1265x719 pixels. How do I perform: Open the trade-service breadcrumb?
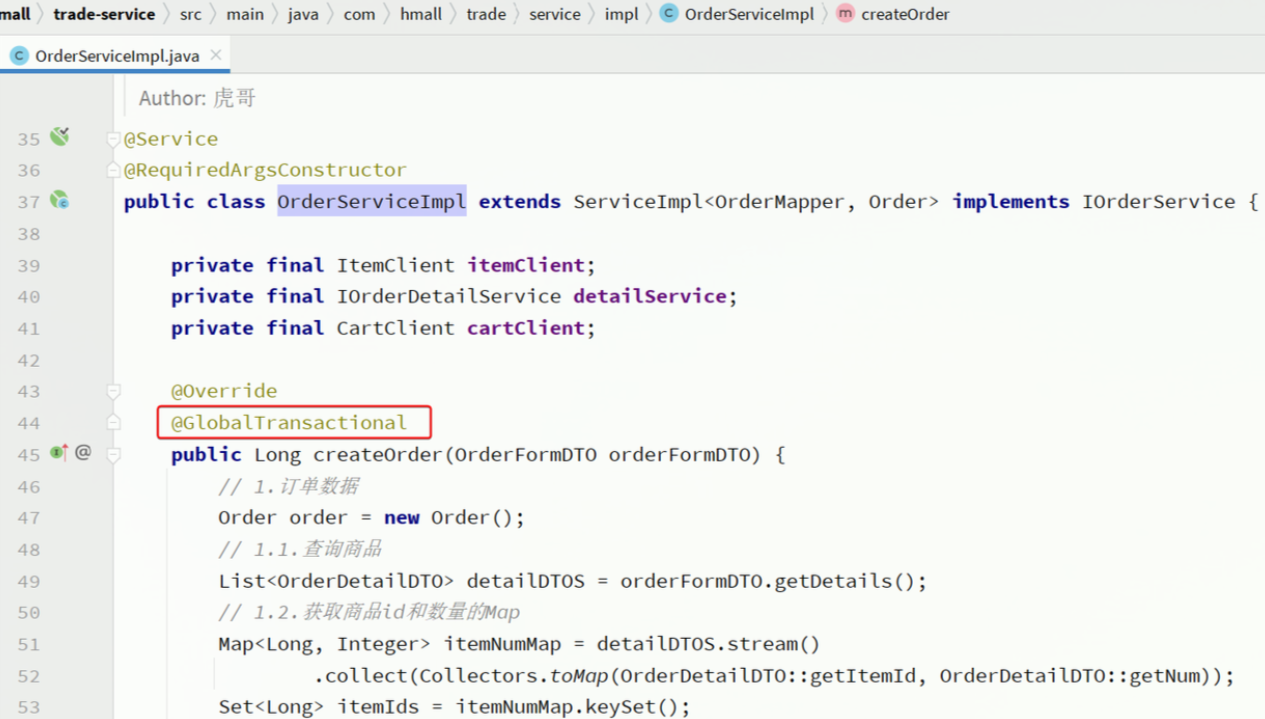(104, 14)
